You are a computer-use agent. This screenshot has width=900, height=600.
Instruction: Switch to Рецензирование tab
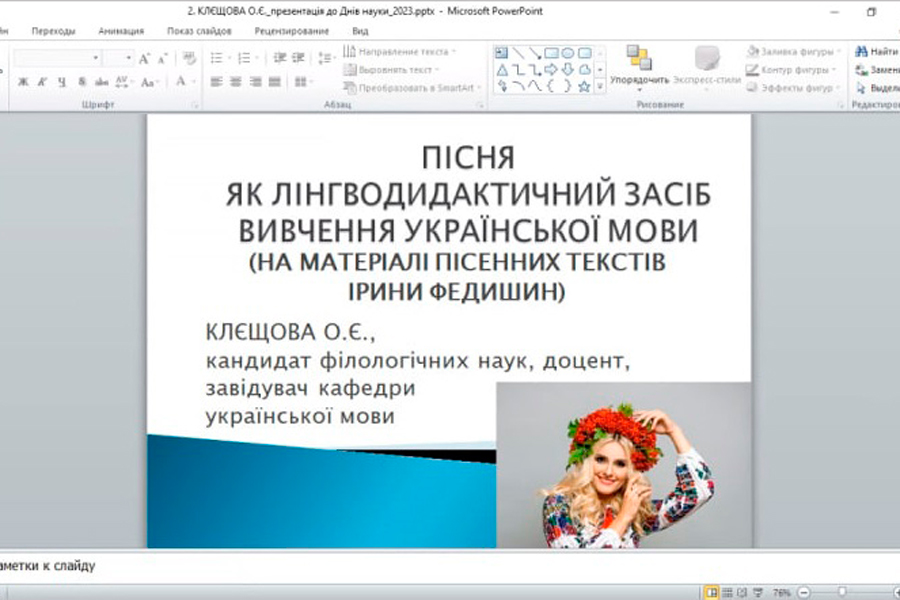click(291, 31)
